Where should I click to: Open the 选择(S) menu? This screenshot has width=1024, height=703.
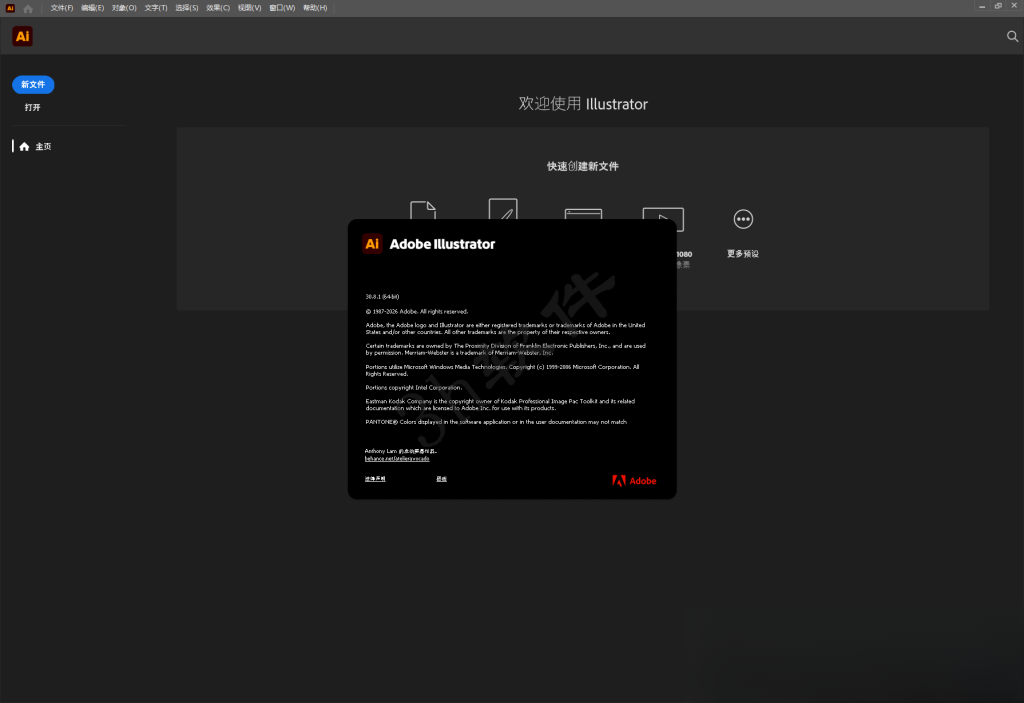click(187, 8)
